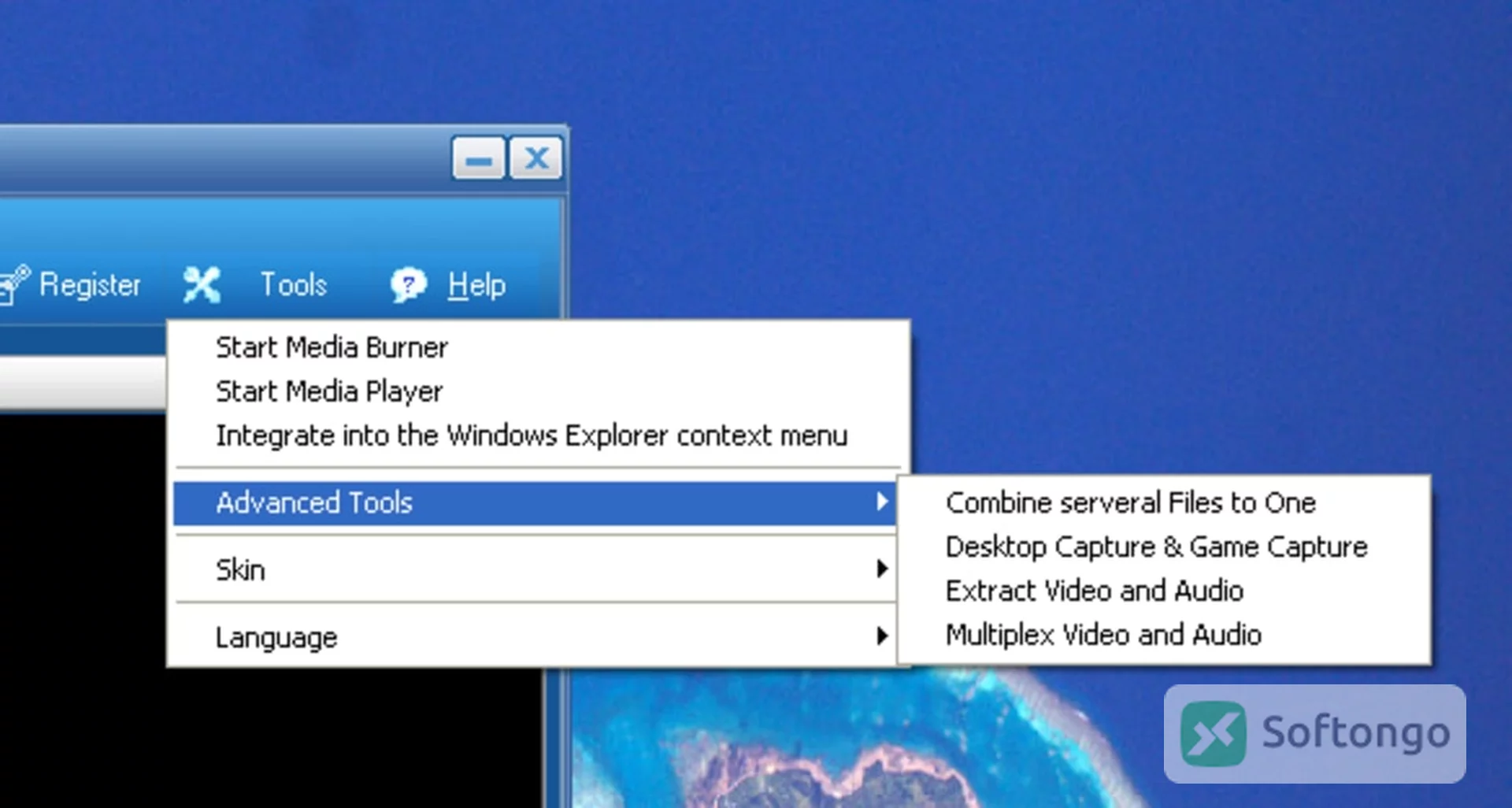
Task: Expand the Skin submenu arrow
Action: tap(883, 569)
